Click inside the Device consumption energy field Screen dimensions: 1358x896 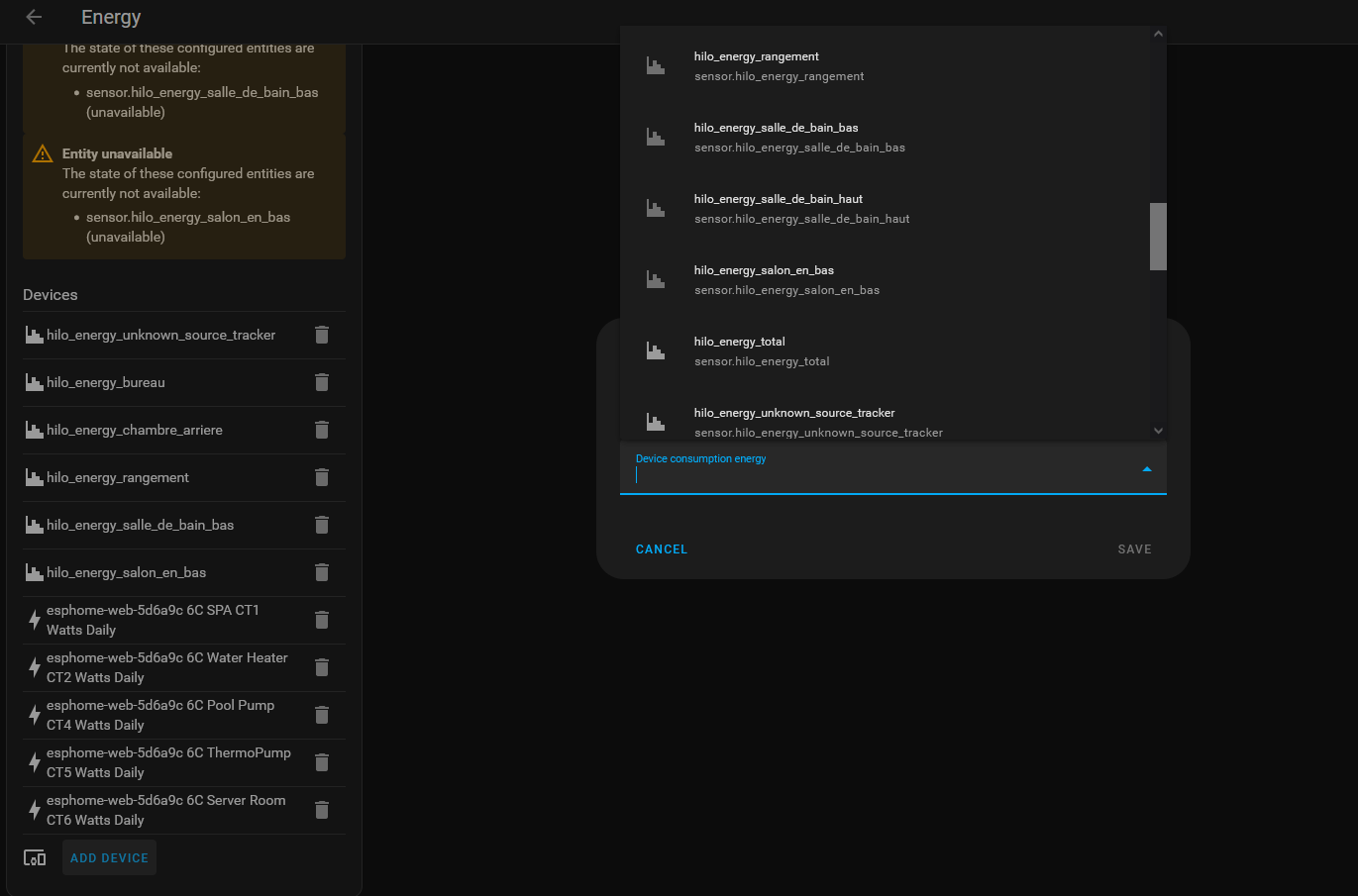pyautogui.click(x=872, y=473)
